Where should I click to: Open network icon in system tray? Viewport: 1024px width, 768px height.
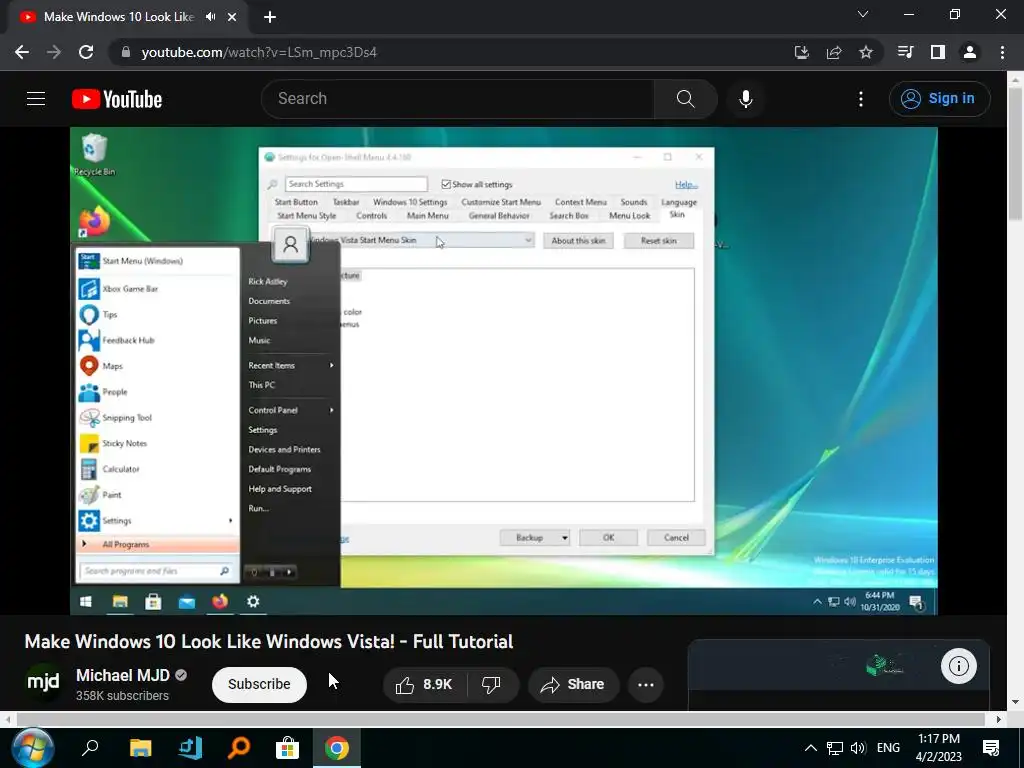tap(835, 748)
